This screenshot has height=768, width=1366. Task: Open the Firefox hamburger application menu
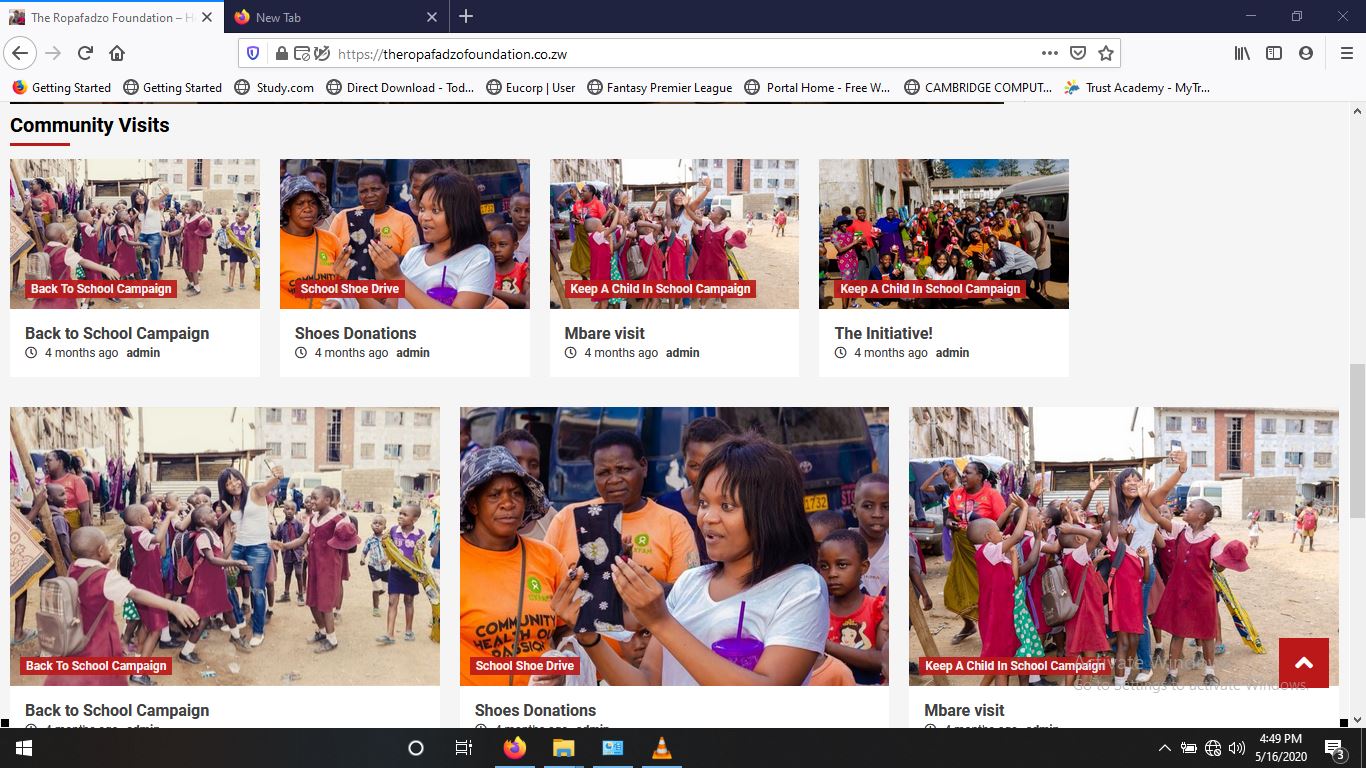1346,53
